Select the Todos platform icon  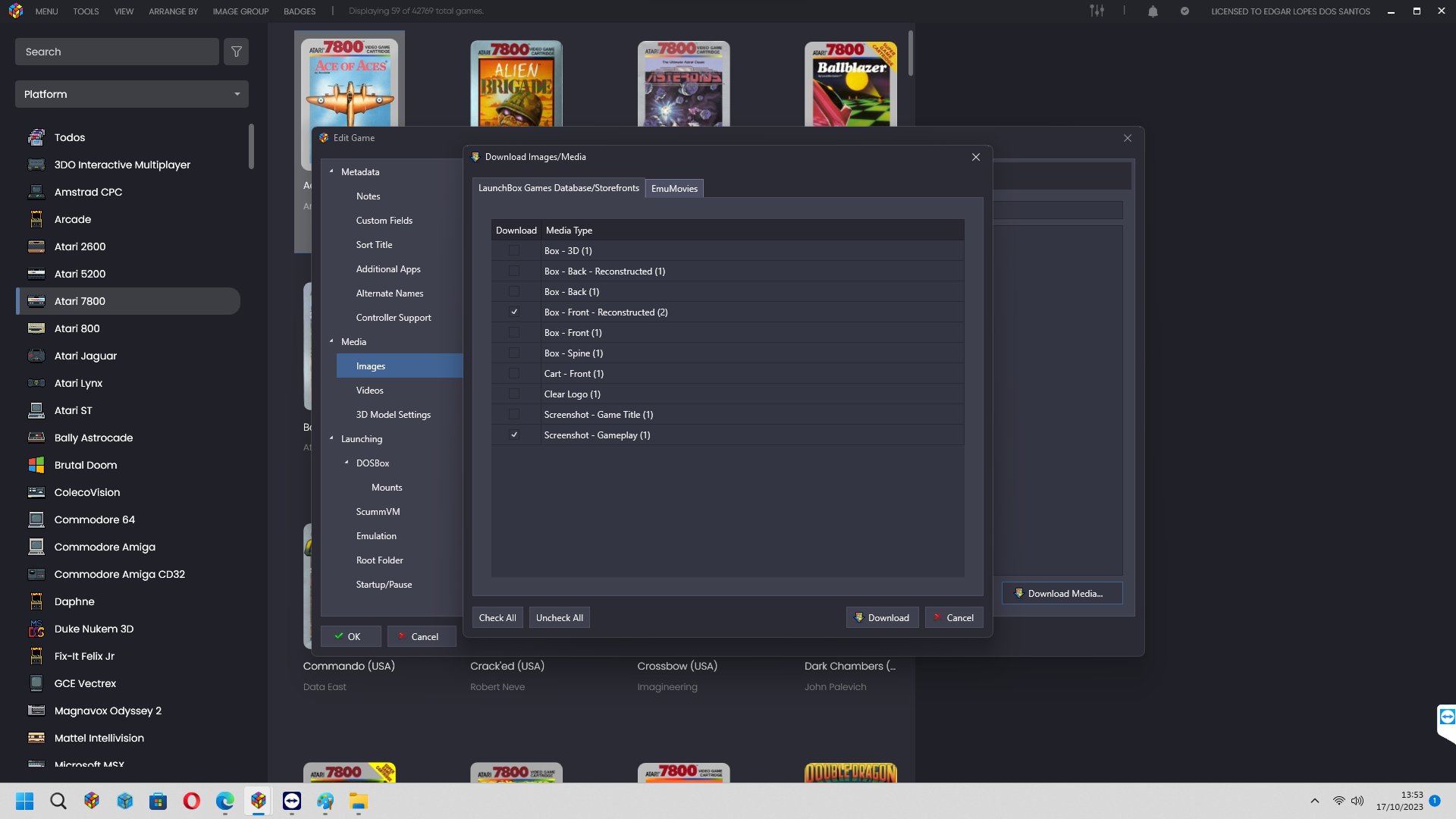(36, 137)
